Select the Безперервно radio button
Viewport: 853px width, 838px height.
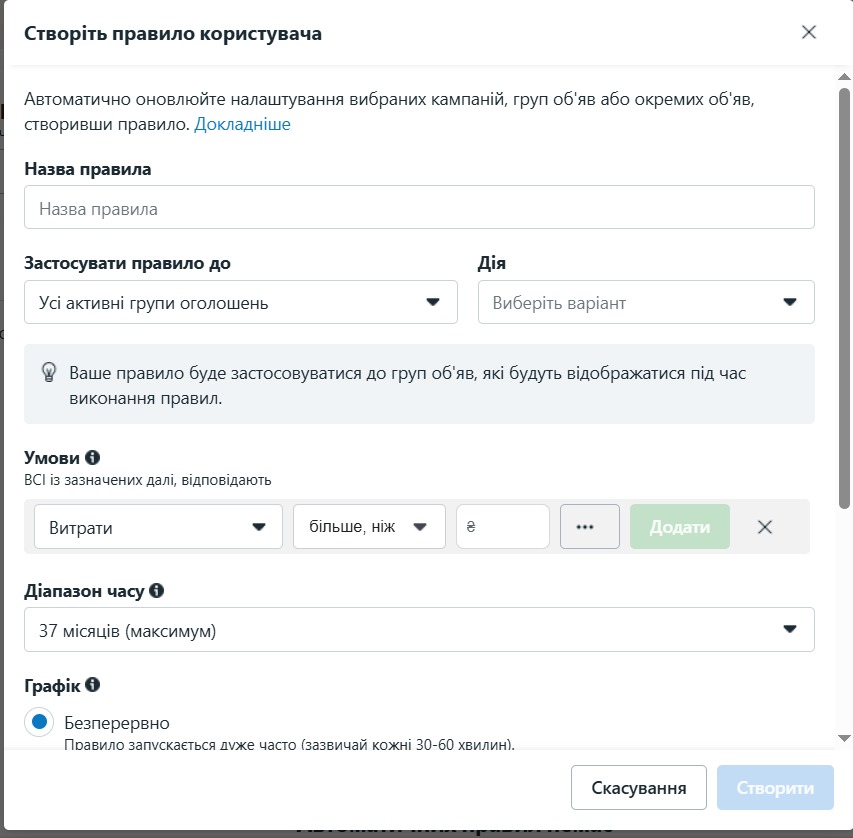[39, 722]
